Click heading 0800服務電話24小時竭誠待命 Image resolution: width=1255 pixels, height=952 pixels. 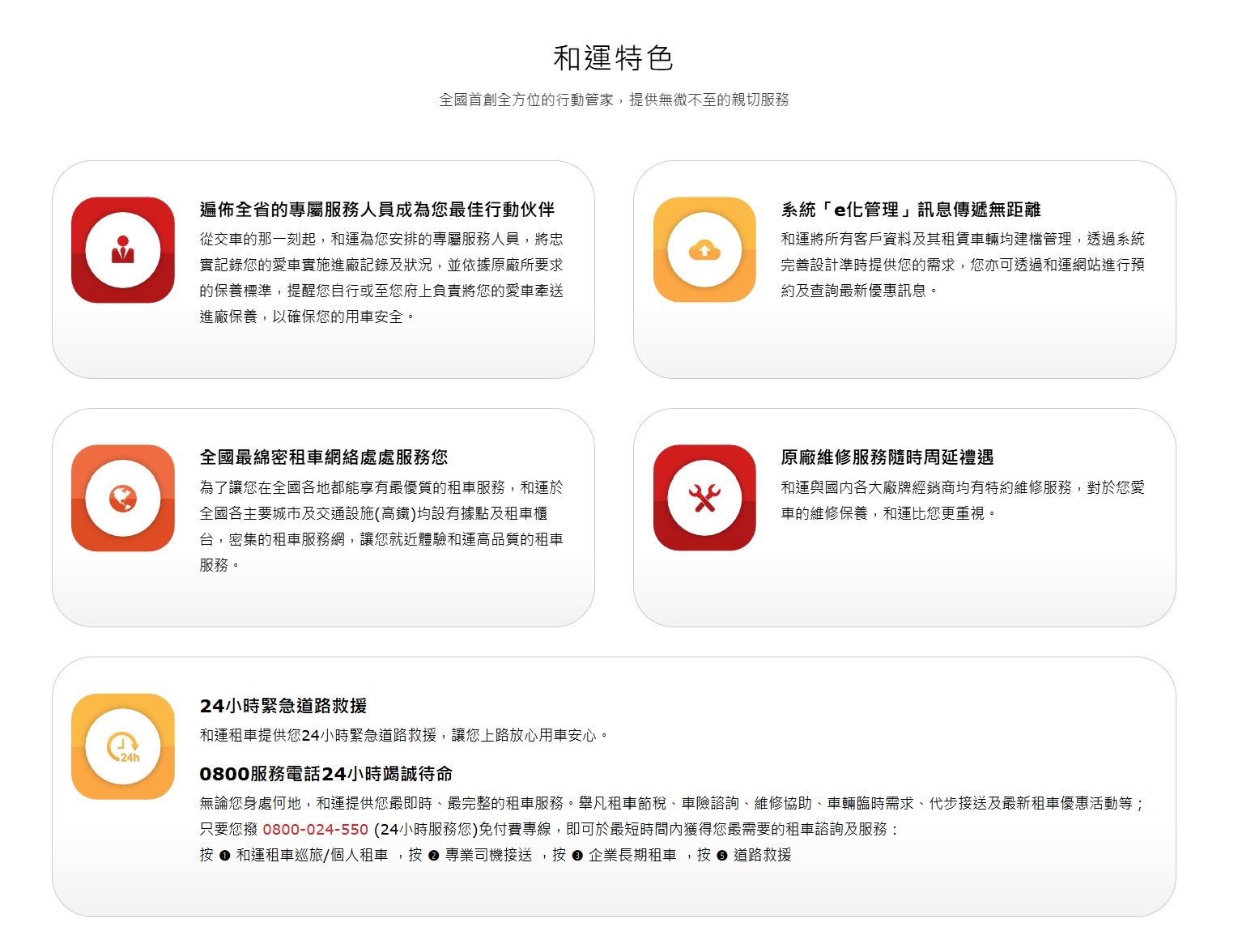[326, 774]
